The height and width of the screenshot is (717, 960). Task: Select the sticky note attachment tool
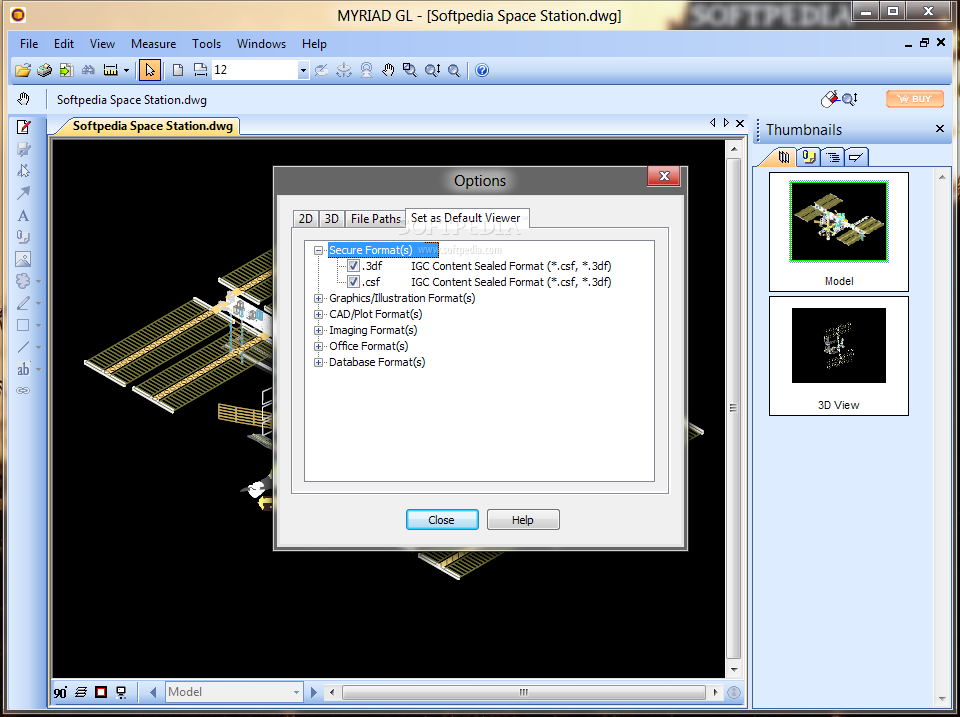[23, 237]
